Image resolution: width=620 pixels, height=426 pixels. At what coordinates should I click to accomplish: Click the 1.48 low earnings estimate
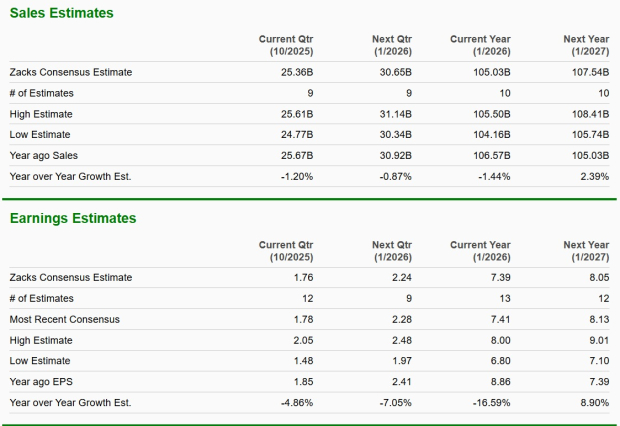click(x=304, y=360)
